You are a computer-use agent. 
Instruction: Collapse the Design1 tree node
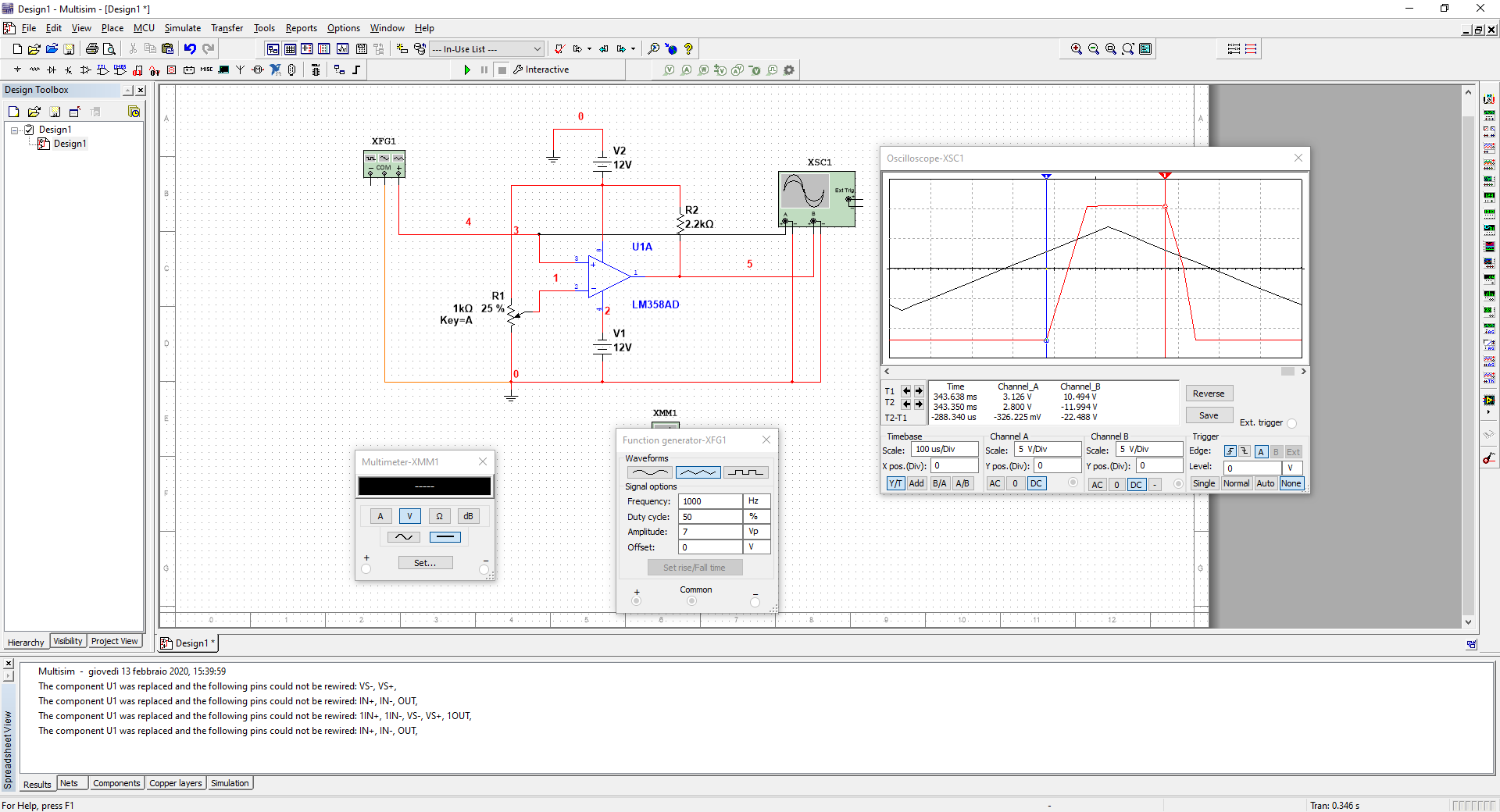(15, 130)
